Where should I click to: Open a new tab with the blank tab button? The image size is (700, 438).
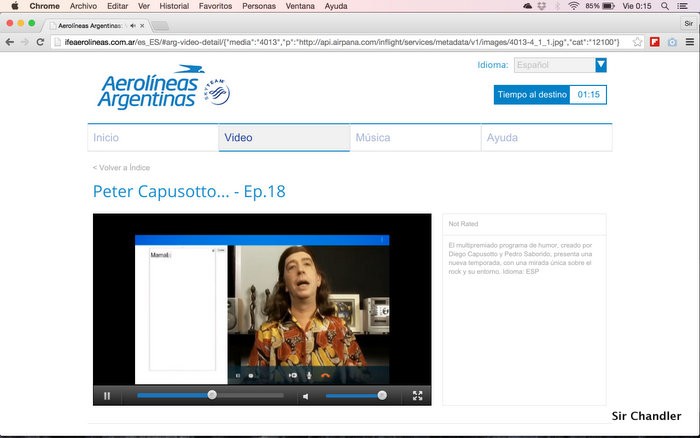(x=160, y=26)
